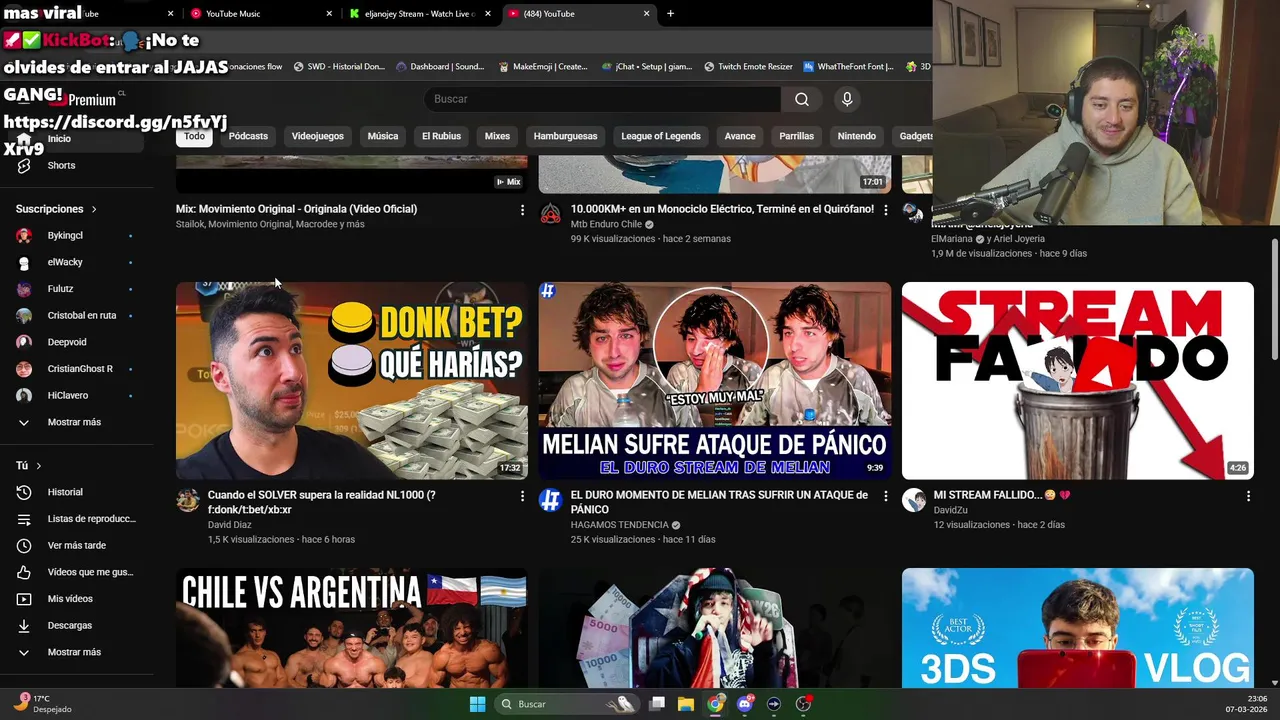
Task: Open more options for Monociclo Eléctrico video
Action: [885, 210]
